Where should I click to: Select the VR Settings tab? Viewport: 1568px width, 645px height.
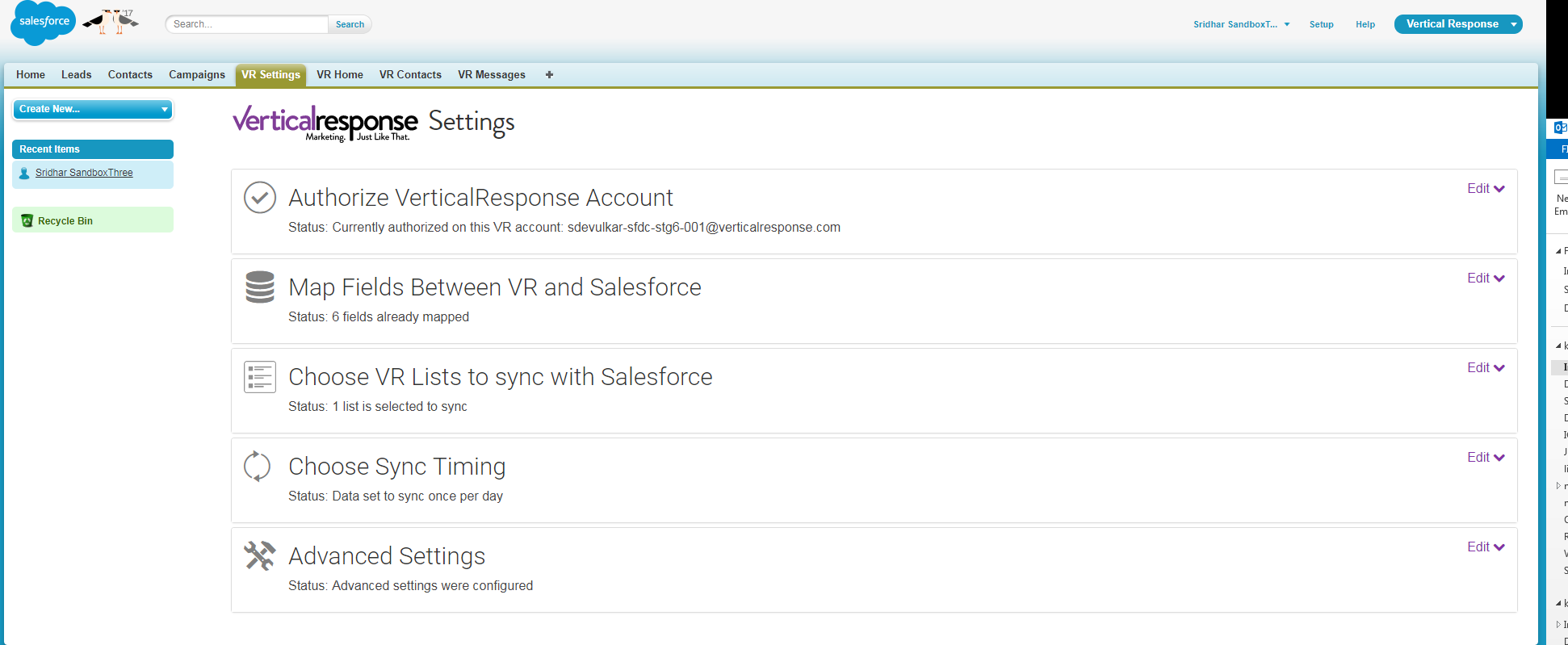pos(270,75)
